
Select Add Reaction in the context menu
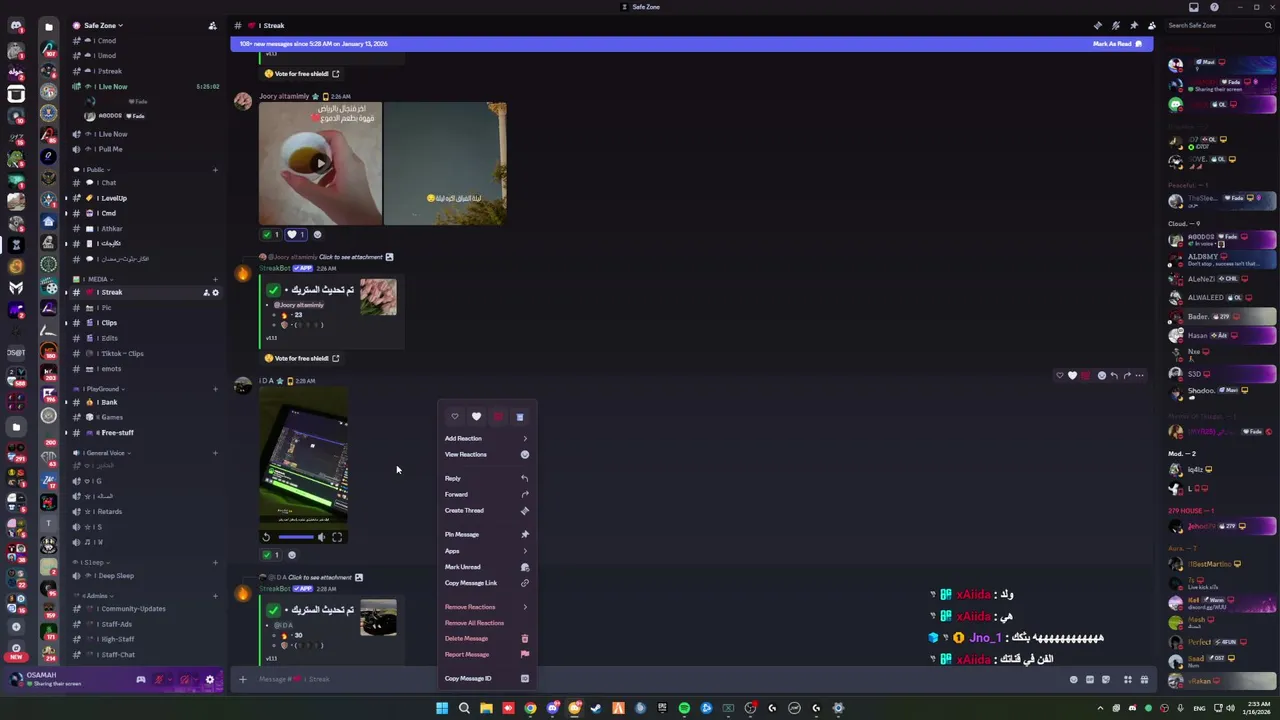(x=487, y=438)
